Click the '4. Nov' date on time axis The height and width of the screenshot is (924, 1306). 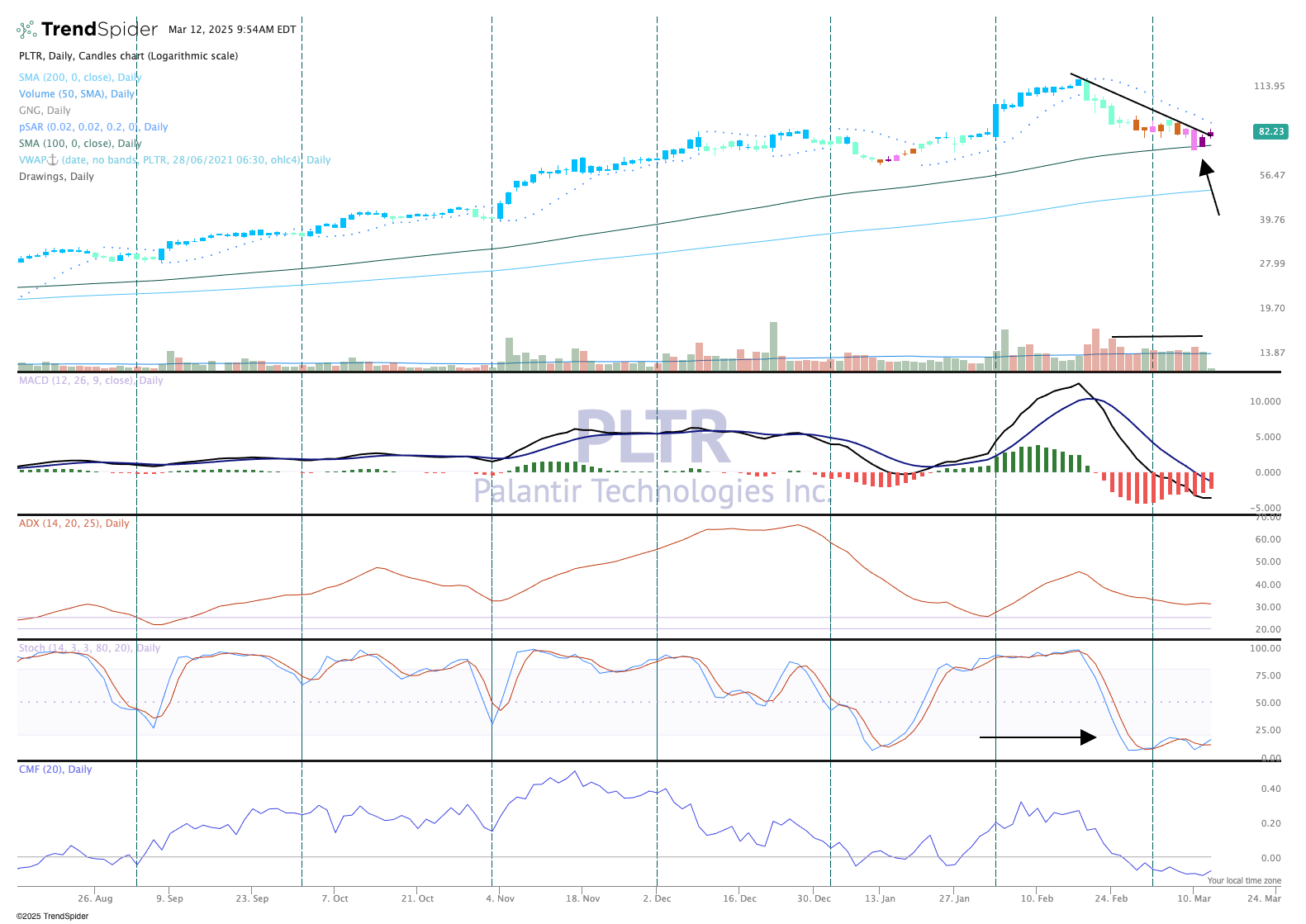coord(500,898)
